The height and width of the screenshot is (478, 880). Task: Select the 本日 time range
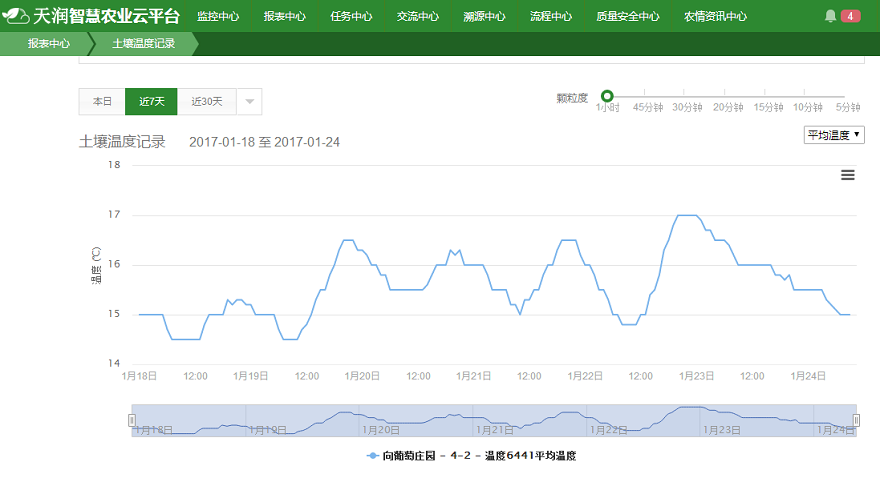(x=102, y=102)
